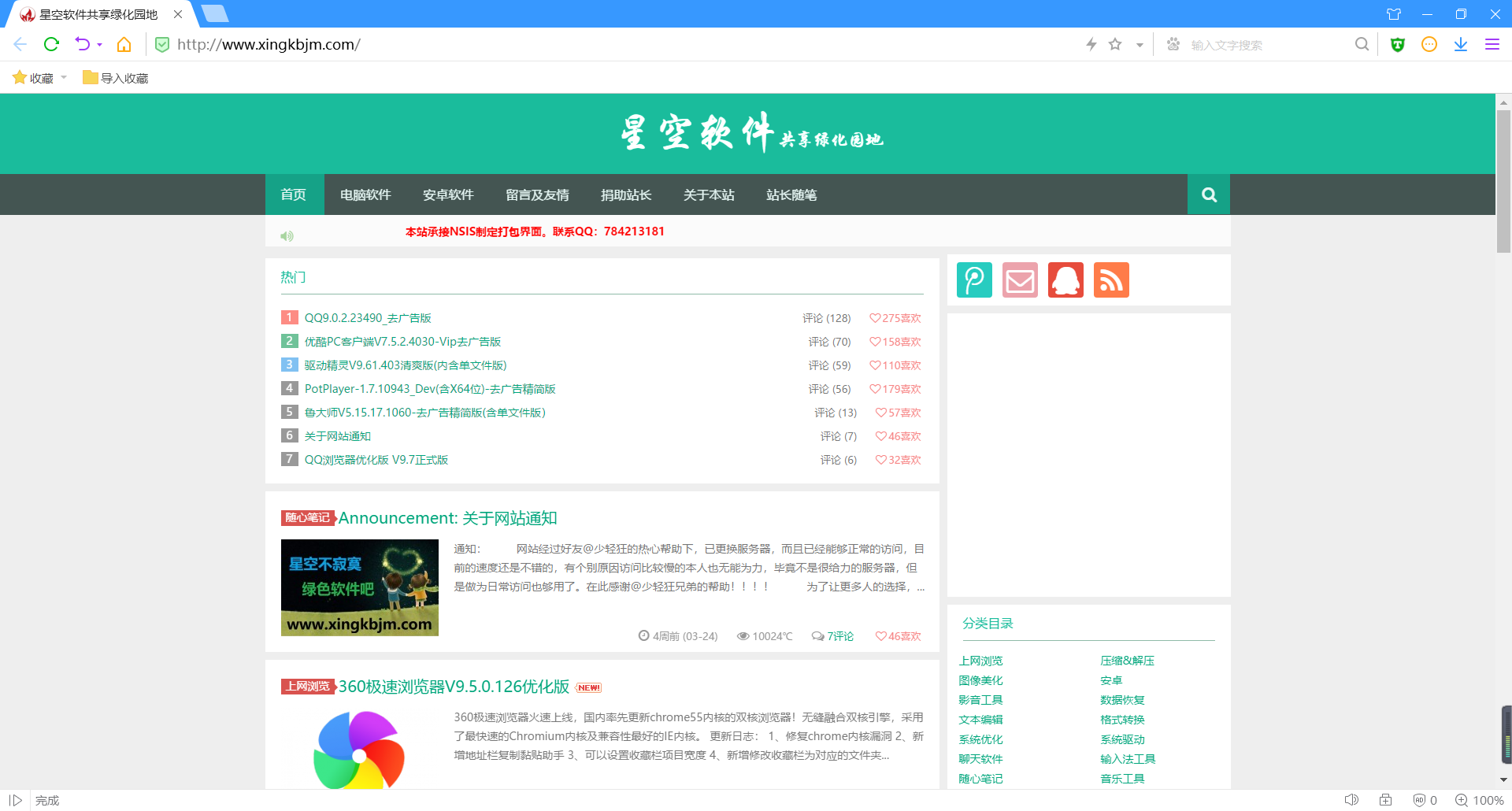Viewport: 1512px width, 811px height.
Task: Click the 100% zoom level control
Action: pyautogui.click(x=1480, y=800)
